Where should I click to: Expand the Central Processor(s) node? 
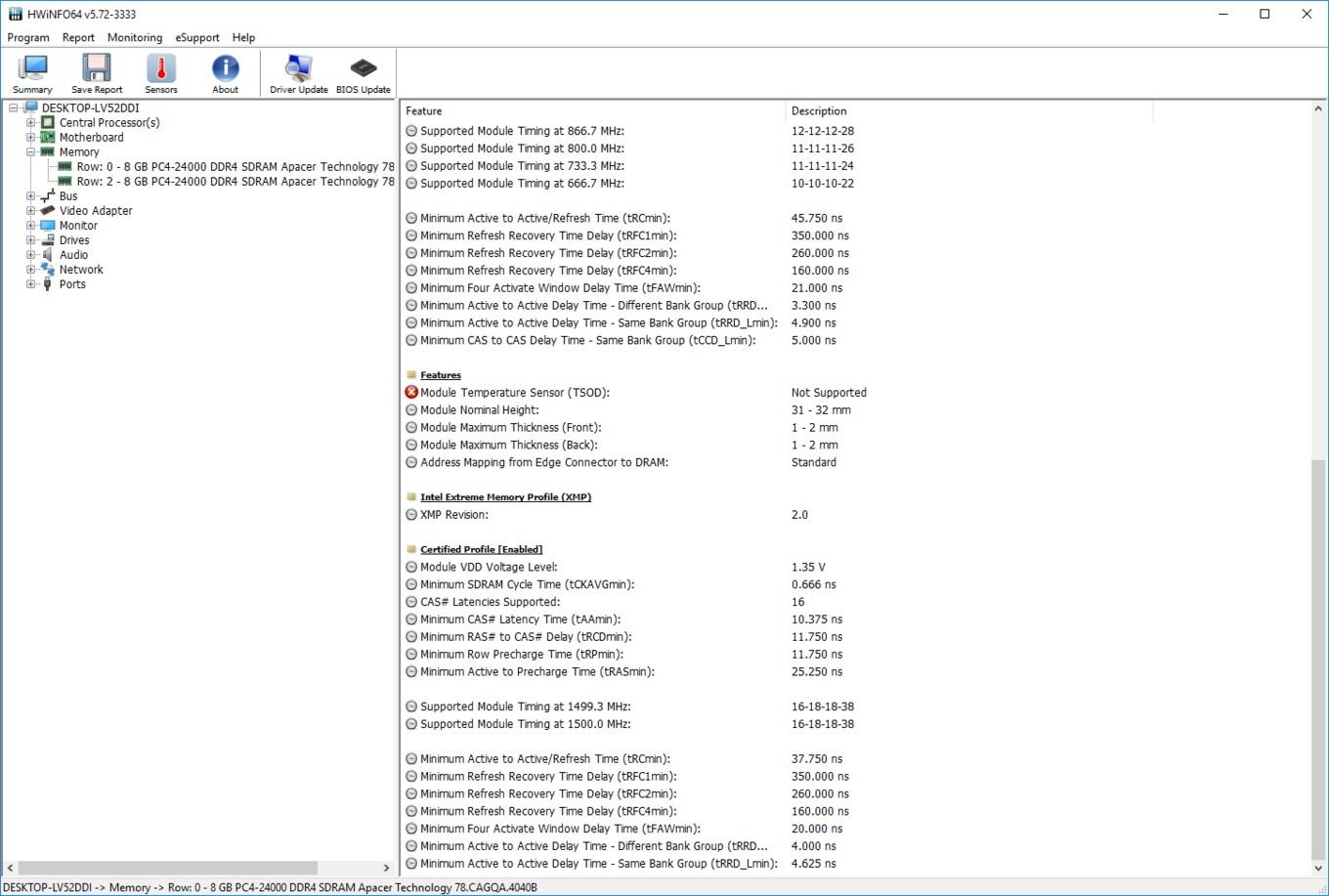(x=30, y=122)
